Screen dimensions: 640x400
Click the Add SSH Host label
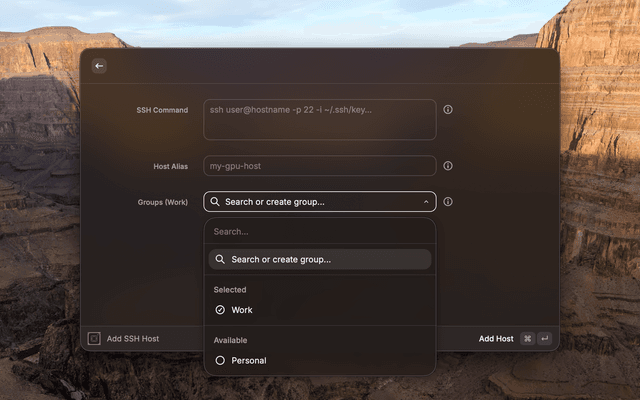click(133, 339)
